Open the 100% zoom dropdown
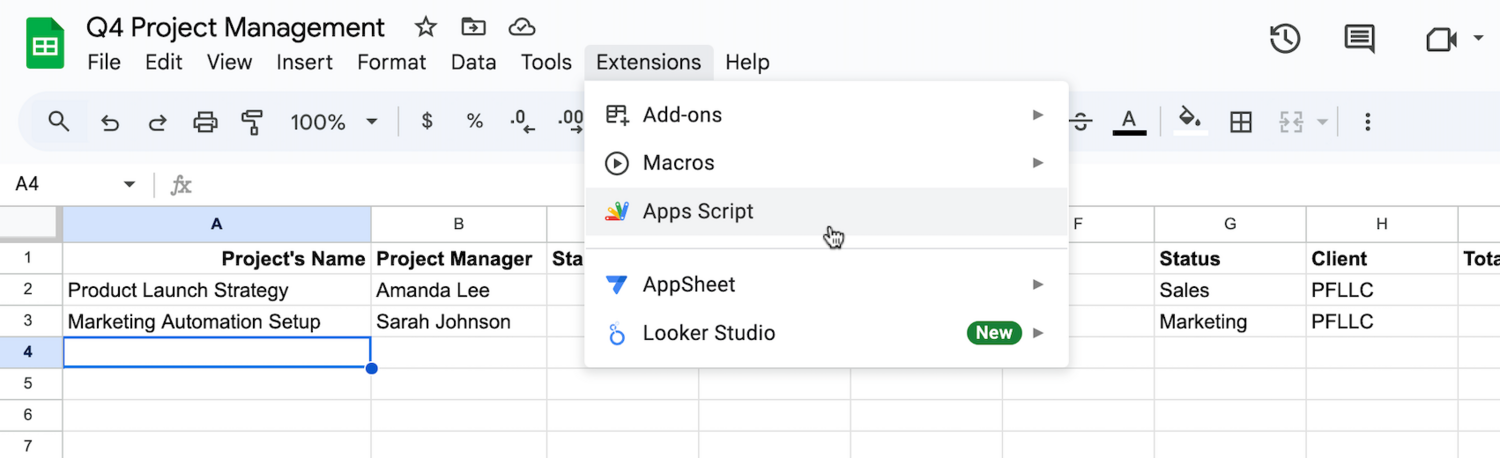The image size is (1500, 458). coord(334,122)
